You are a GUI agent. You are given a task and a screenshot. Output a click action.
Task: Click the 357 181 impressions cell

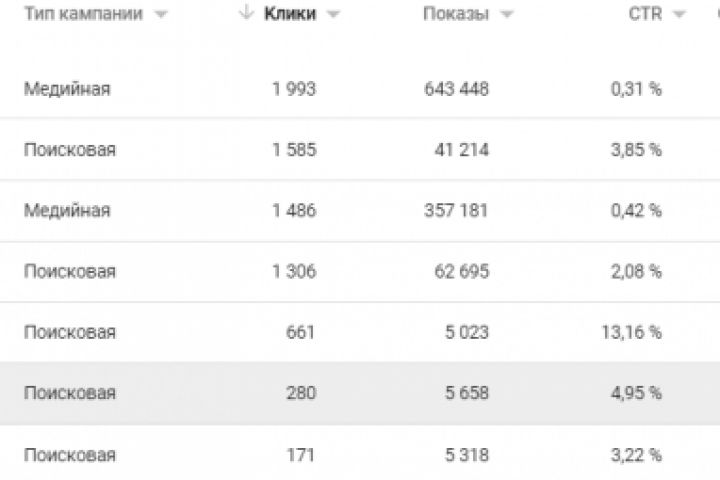coord(456,211)
